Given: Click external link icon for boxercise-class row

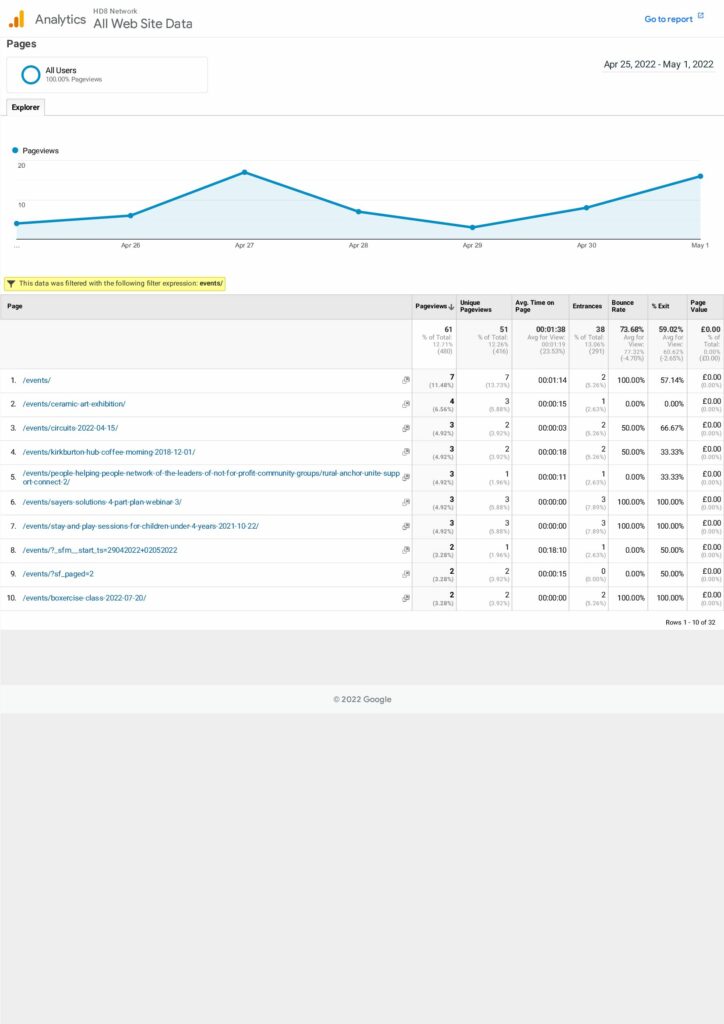Looking at the screenshot, I should (406, 598).
